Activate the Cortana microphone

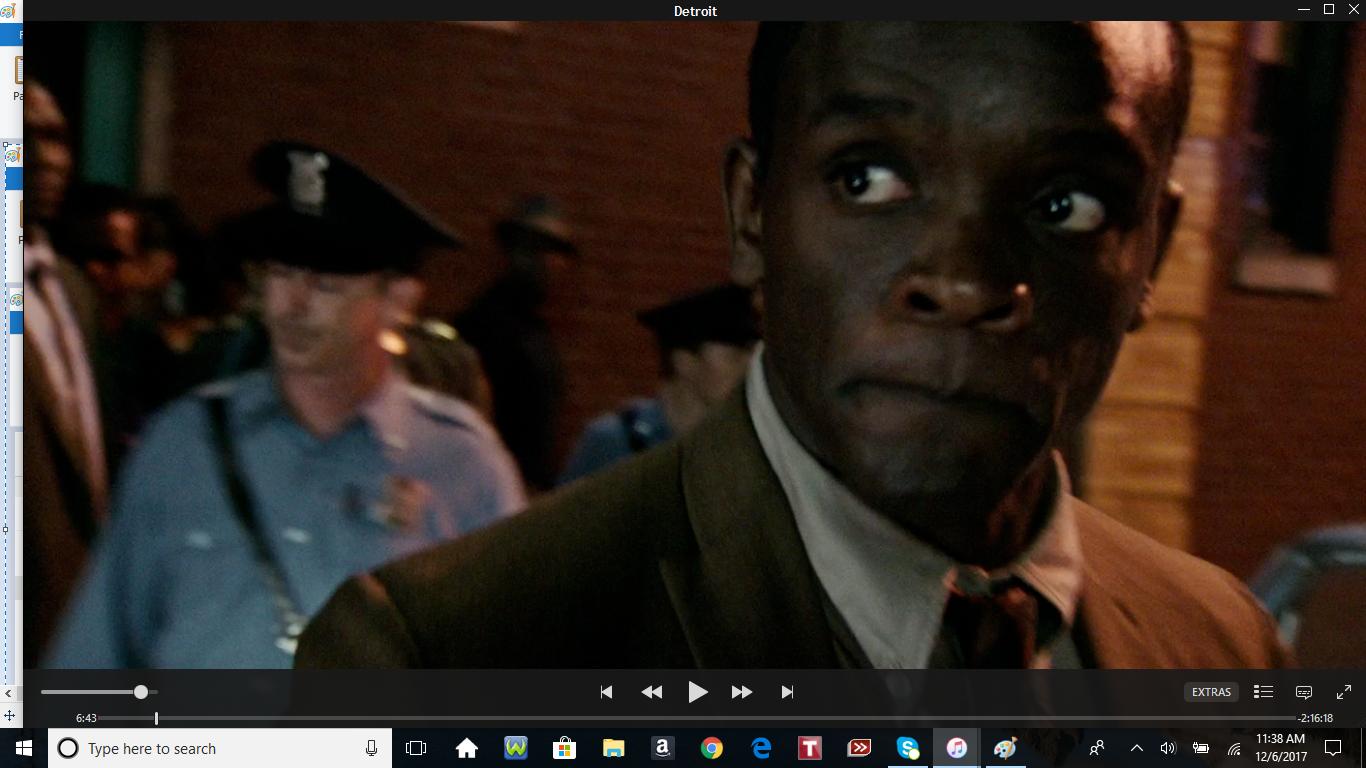(371, 748)
